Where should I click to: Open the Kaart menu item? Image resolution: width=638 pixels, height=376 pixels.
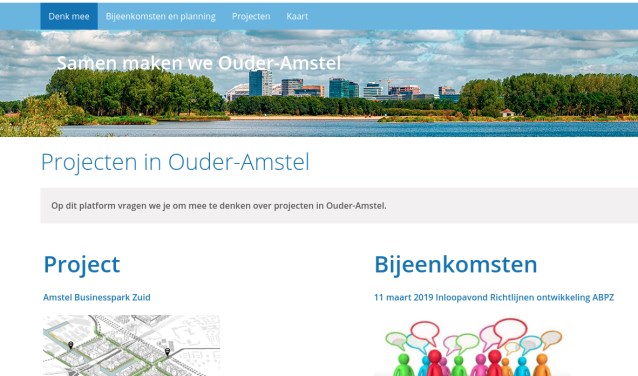[297, 16]
